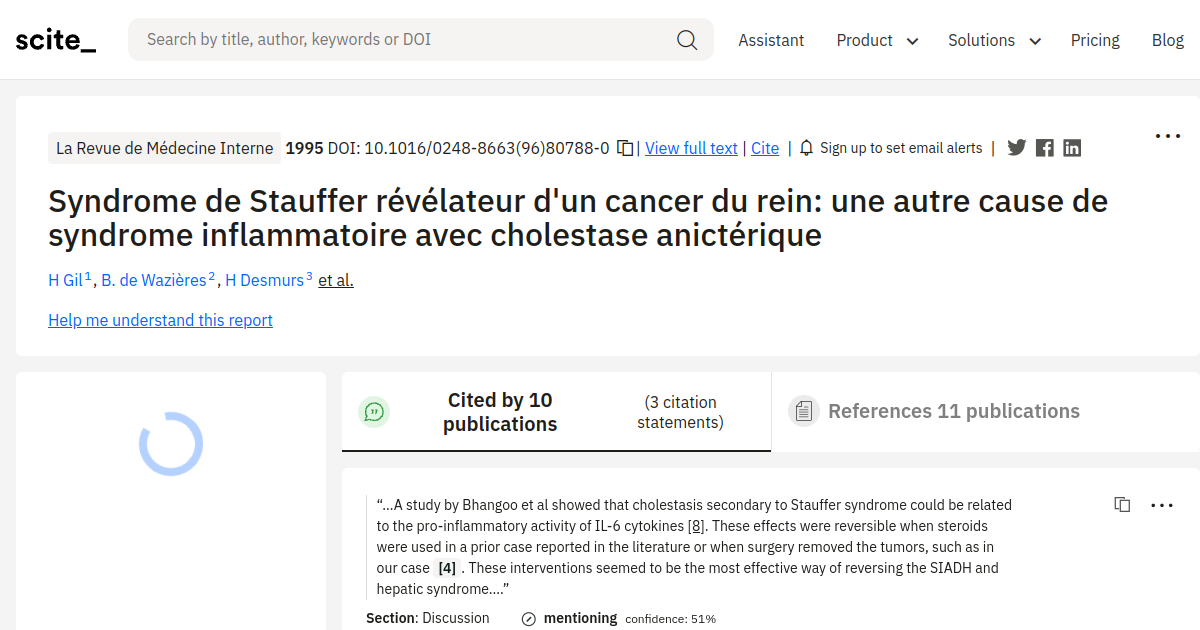Click the mentioning classification badge icon
Image resolution: width=1200 pixels, height=630 pixels.
(527, 618)
